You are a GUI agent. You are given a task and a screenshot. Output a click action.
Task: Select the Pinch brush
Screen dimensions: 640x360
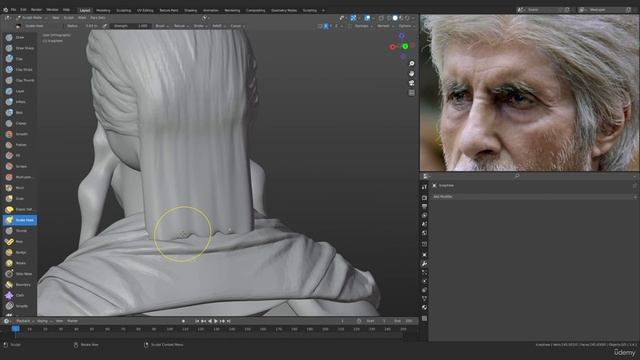tap(19, 188)
